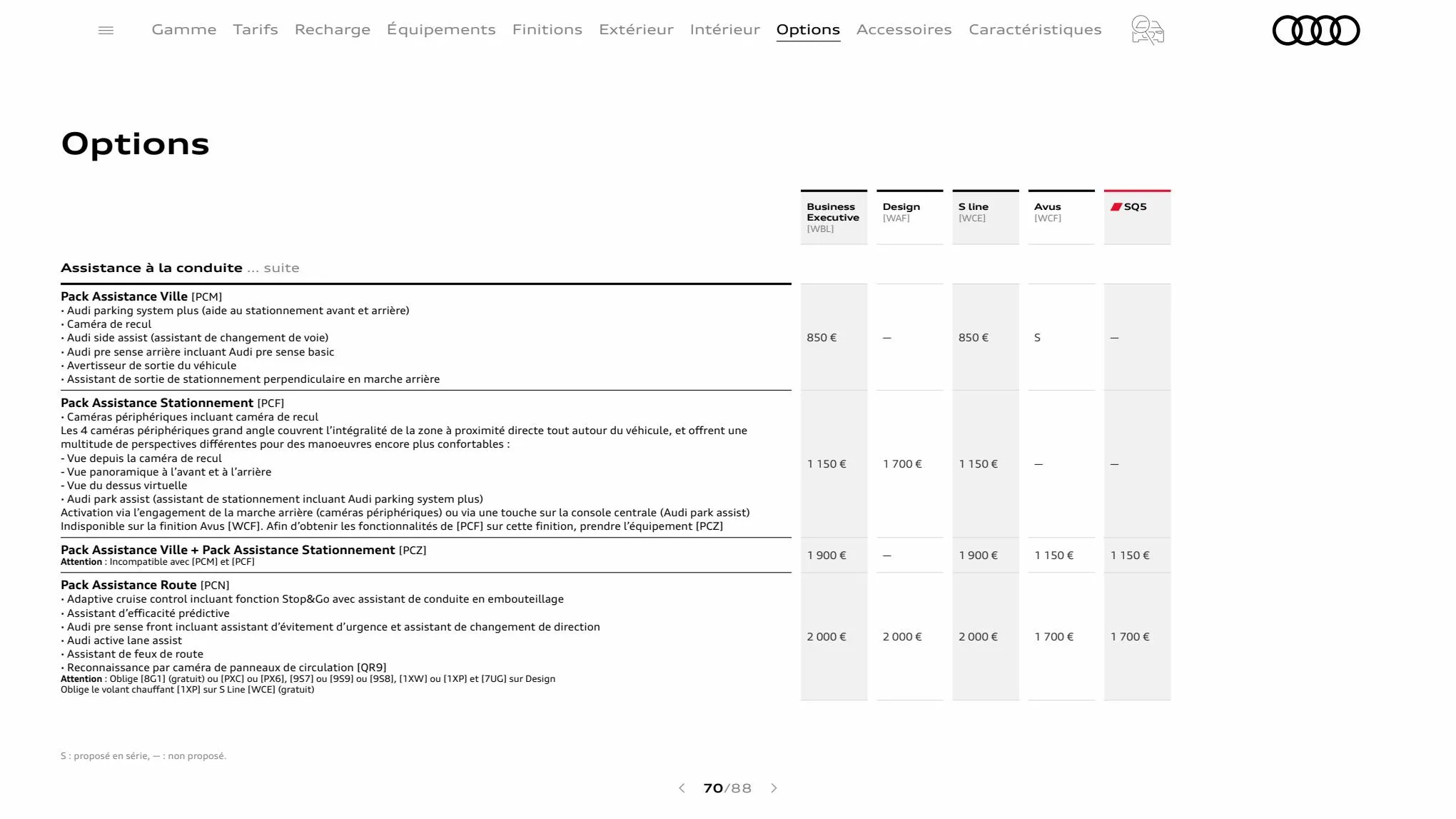This screenshot has height=819, width=1456.
Task: Switch to the Équipements tab
Action: (441, 29)
